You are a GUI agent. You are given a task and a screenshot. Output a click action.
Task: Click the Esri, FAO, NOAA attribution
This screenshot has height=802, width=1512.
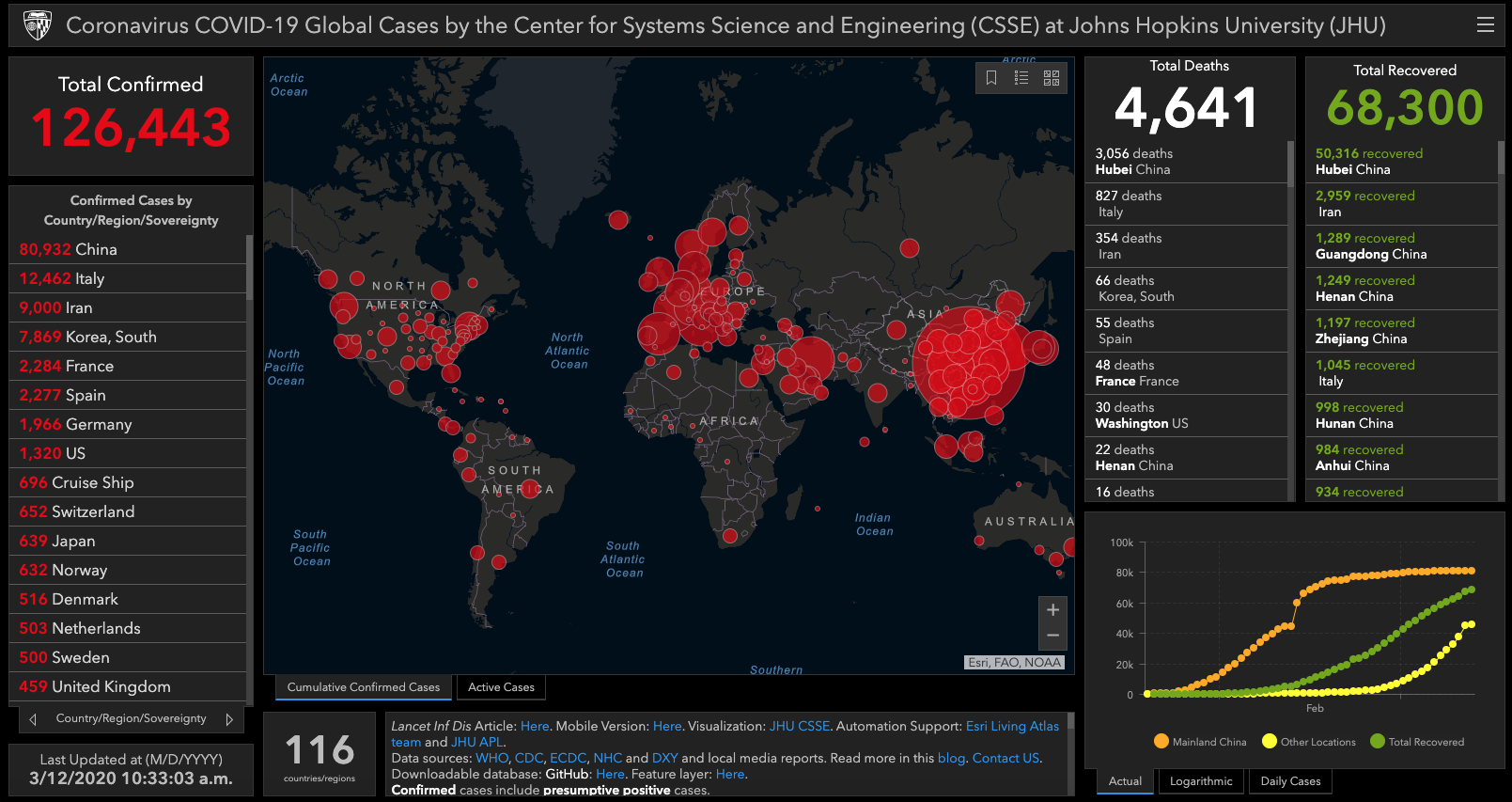coord(1015,662)
